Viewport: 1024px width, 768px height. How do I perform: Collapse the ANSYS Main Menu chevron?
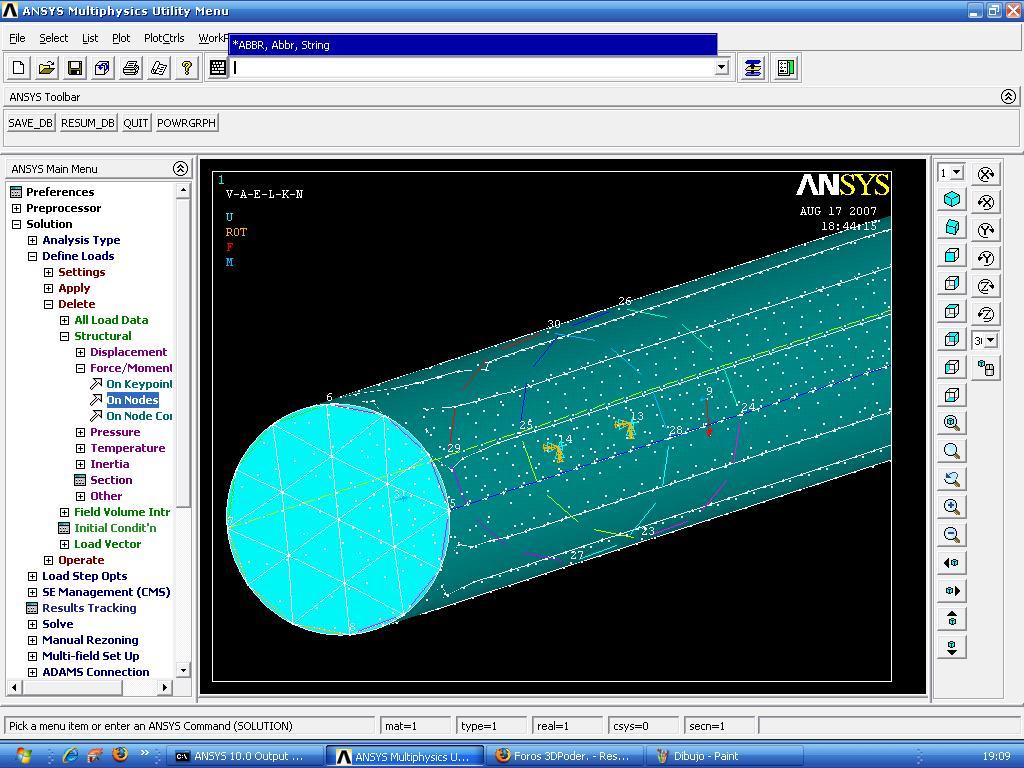[180, 168]
